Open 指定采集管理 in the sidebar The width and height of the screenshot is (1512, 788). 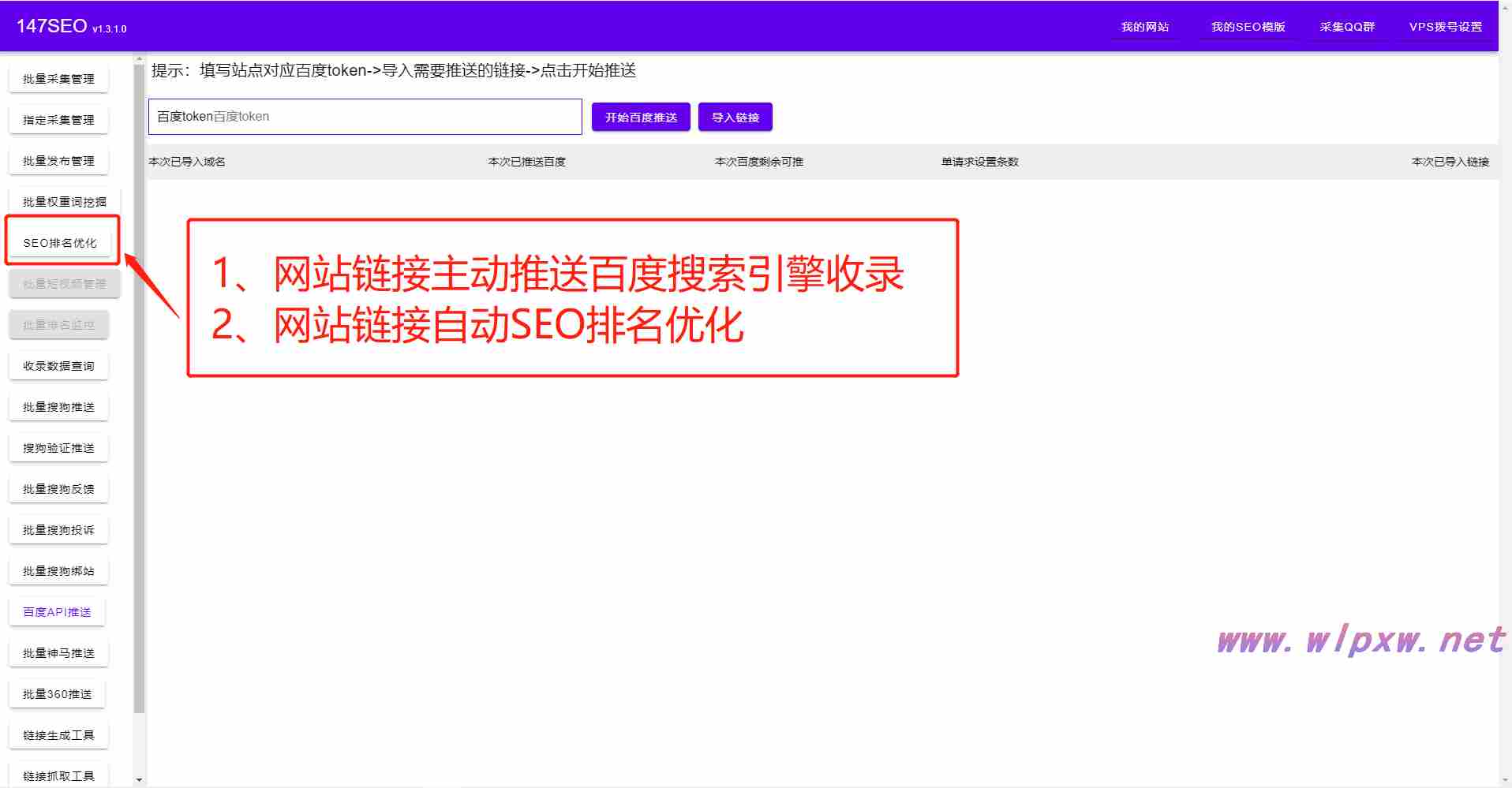coord(58,120)
